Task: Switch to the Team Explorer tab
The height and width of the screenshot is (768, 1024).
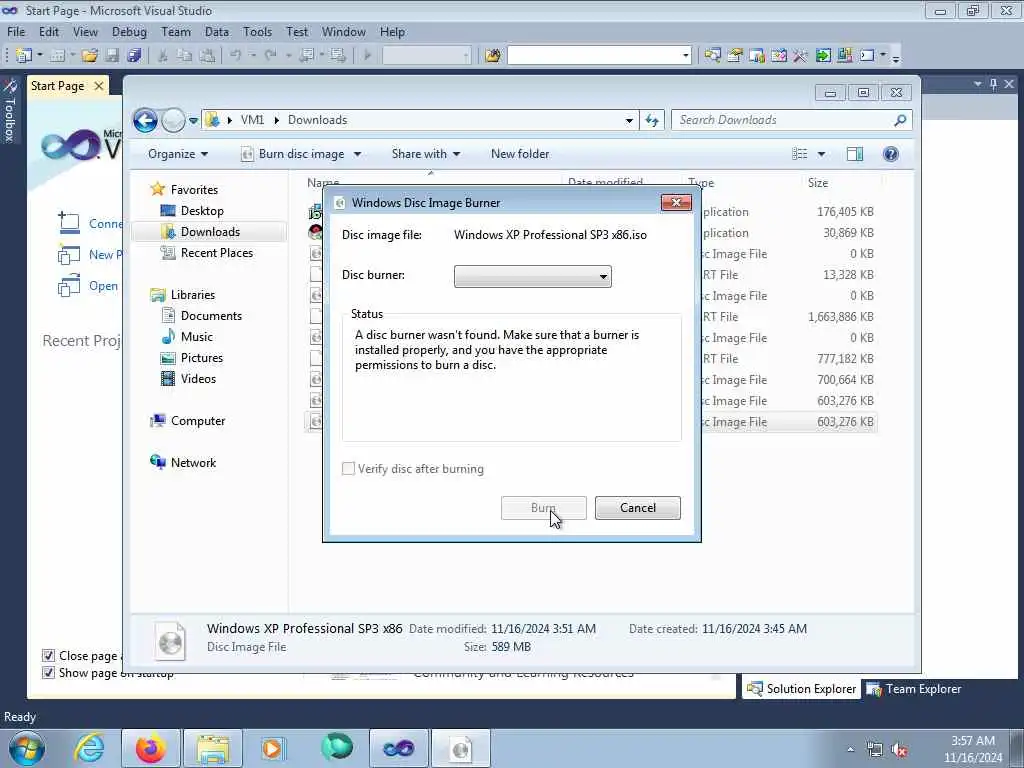Action: [914, 689]
